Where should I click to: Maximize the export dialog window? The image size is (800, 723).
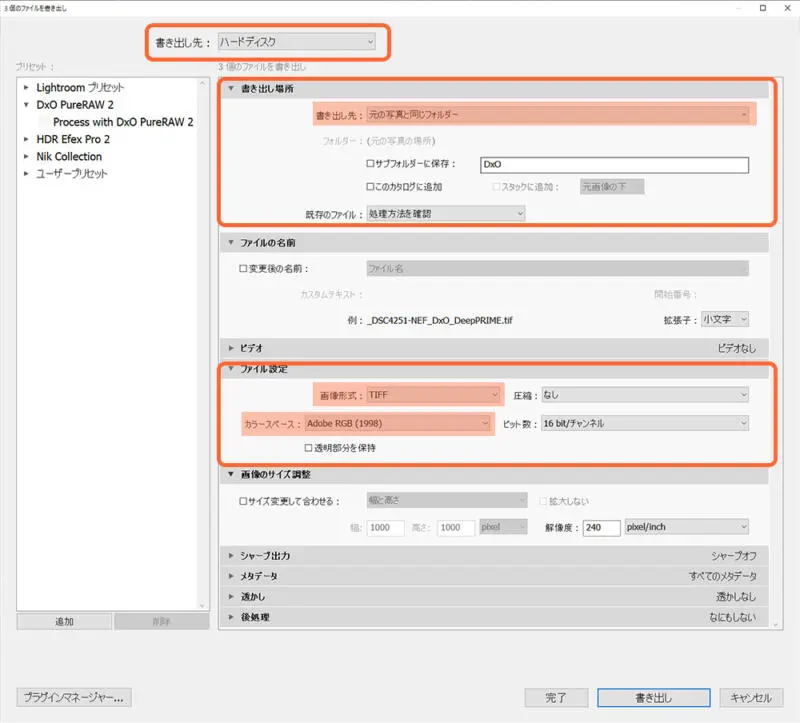(763, 8)
